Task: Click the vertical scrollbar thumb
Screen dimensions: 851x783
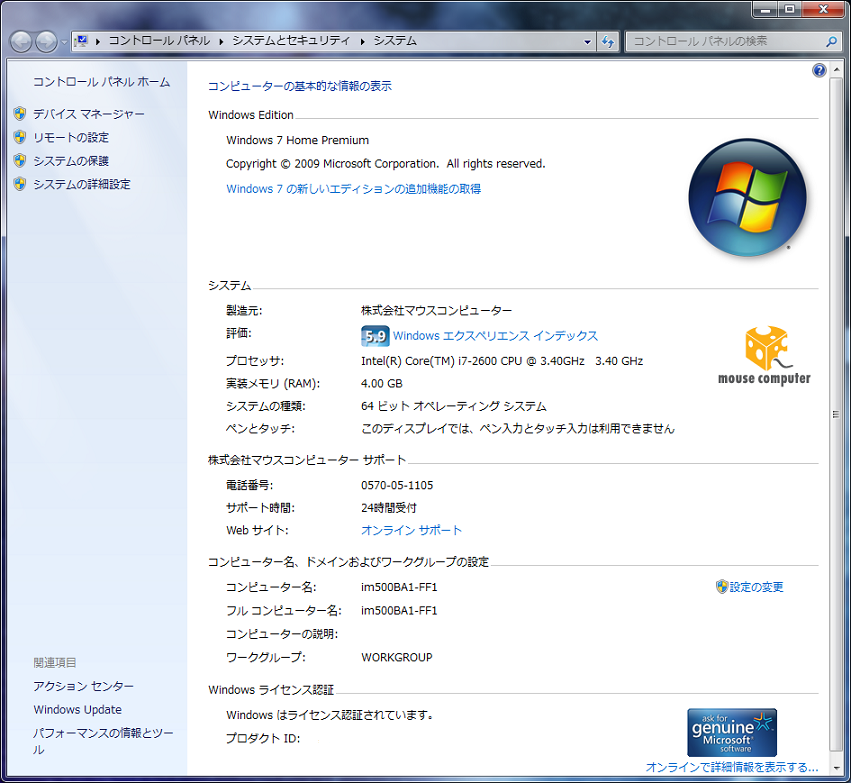Action: coord(836,415)
